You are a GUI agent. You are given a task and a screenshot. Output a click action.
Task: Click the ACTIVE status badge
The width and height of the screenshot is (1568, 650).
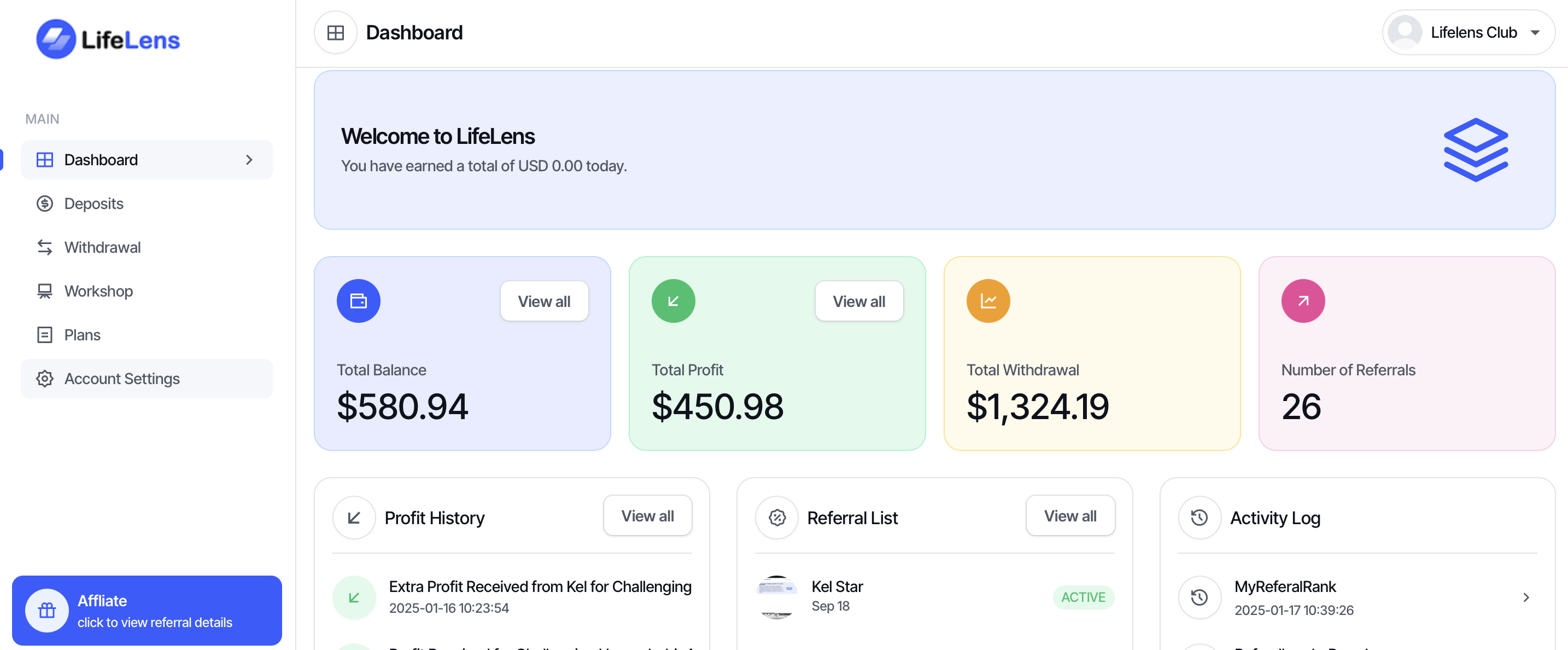1084,597
